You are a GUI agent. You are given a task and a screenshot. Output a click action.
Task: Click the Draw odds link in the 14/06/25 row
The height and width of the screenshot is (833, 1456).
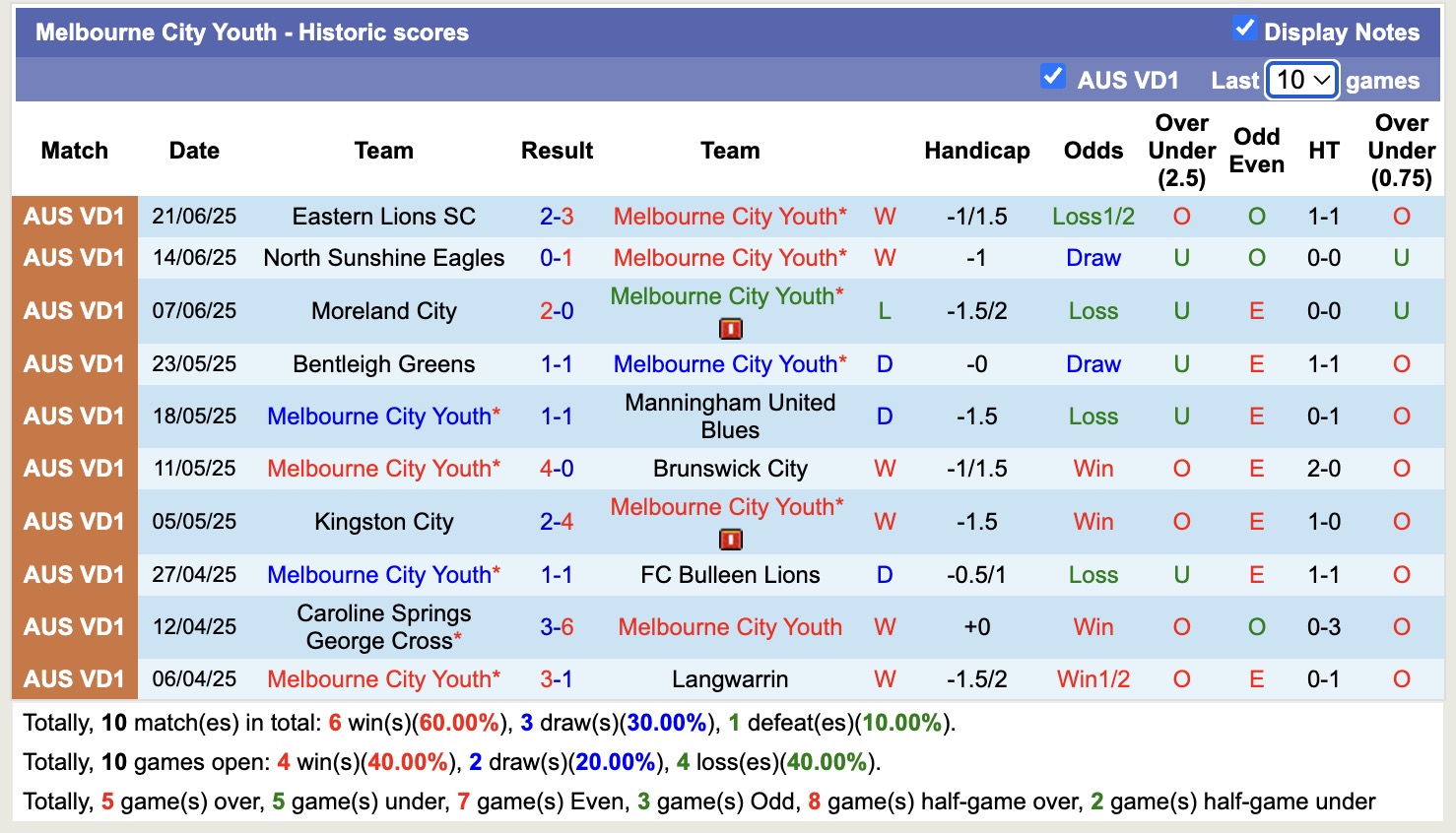click(x=1092, y=258)
